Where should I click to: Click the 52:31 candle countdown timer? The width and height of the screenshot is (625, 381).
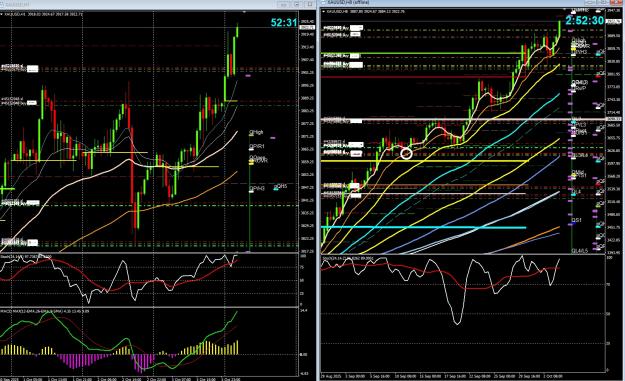point(284,23)
